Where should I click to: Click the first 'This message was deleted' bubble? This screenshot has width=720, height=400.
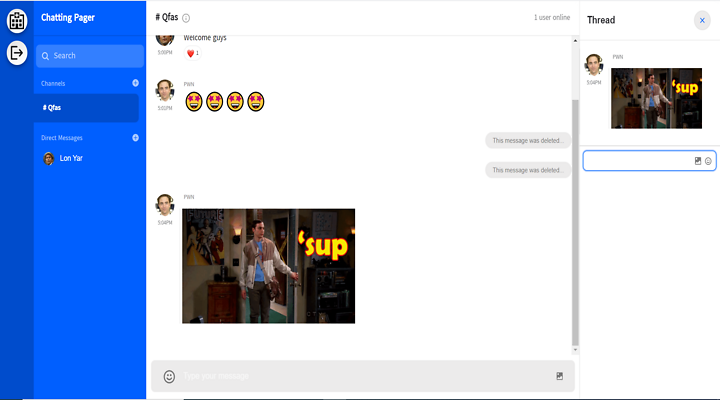point(528,141)
